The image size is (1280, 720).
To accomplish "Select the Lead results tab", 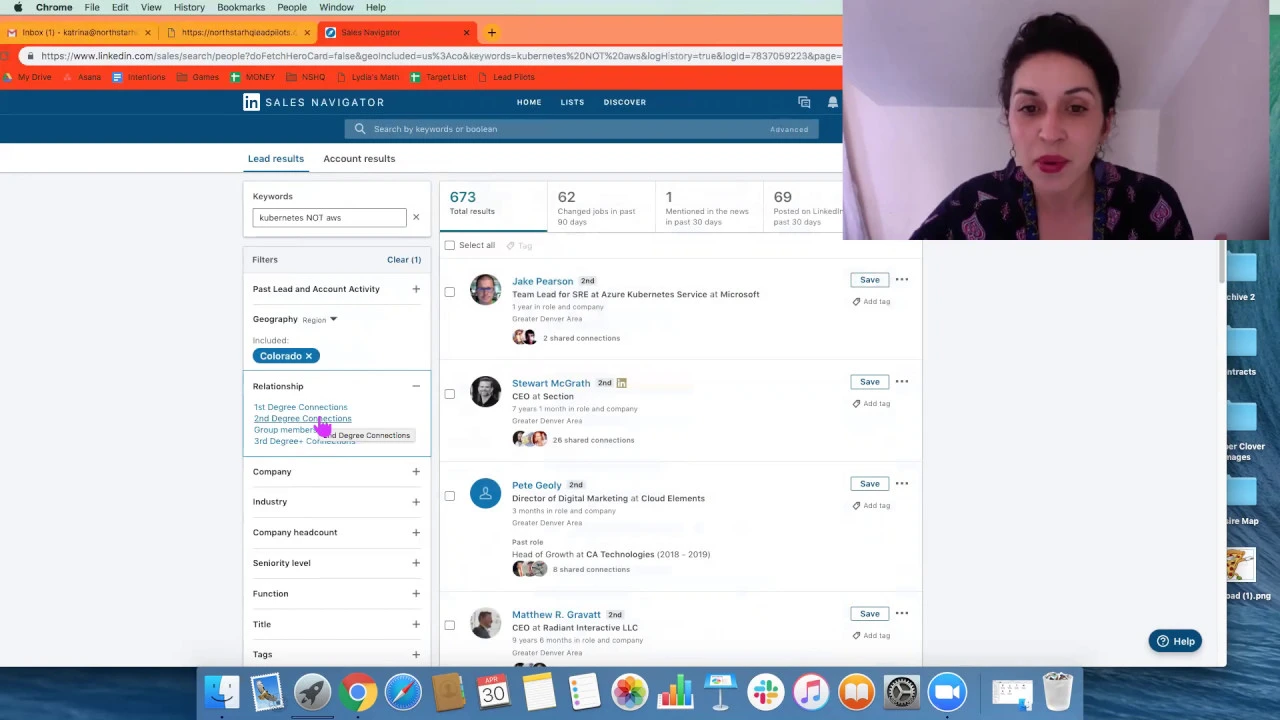I will click(276, 158).
